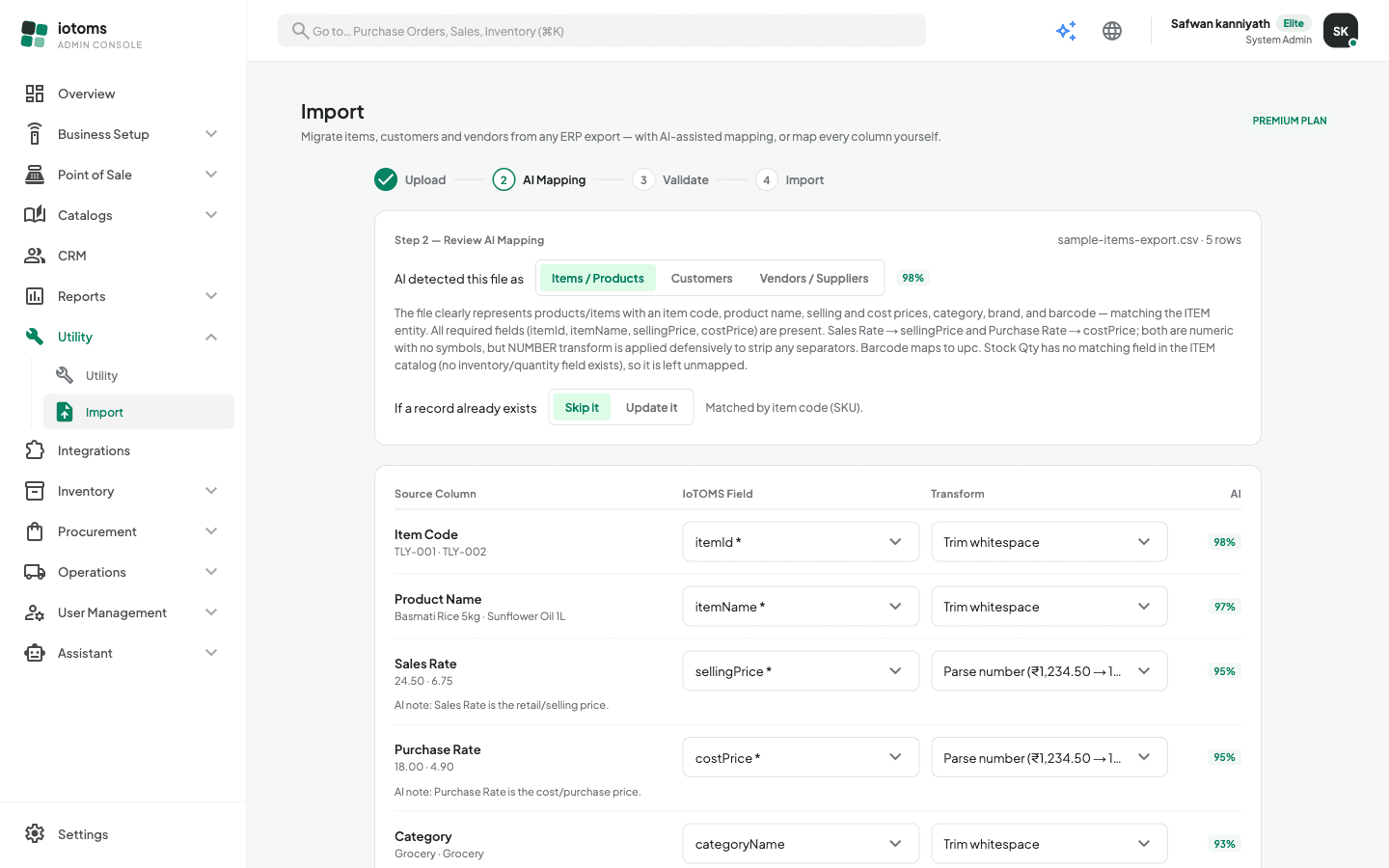
Task: Click the Utility wrench icon in submenu
Action: pos(65,375)
